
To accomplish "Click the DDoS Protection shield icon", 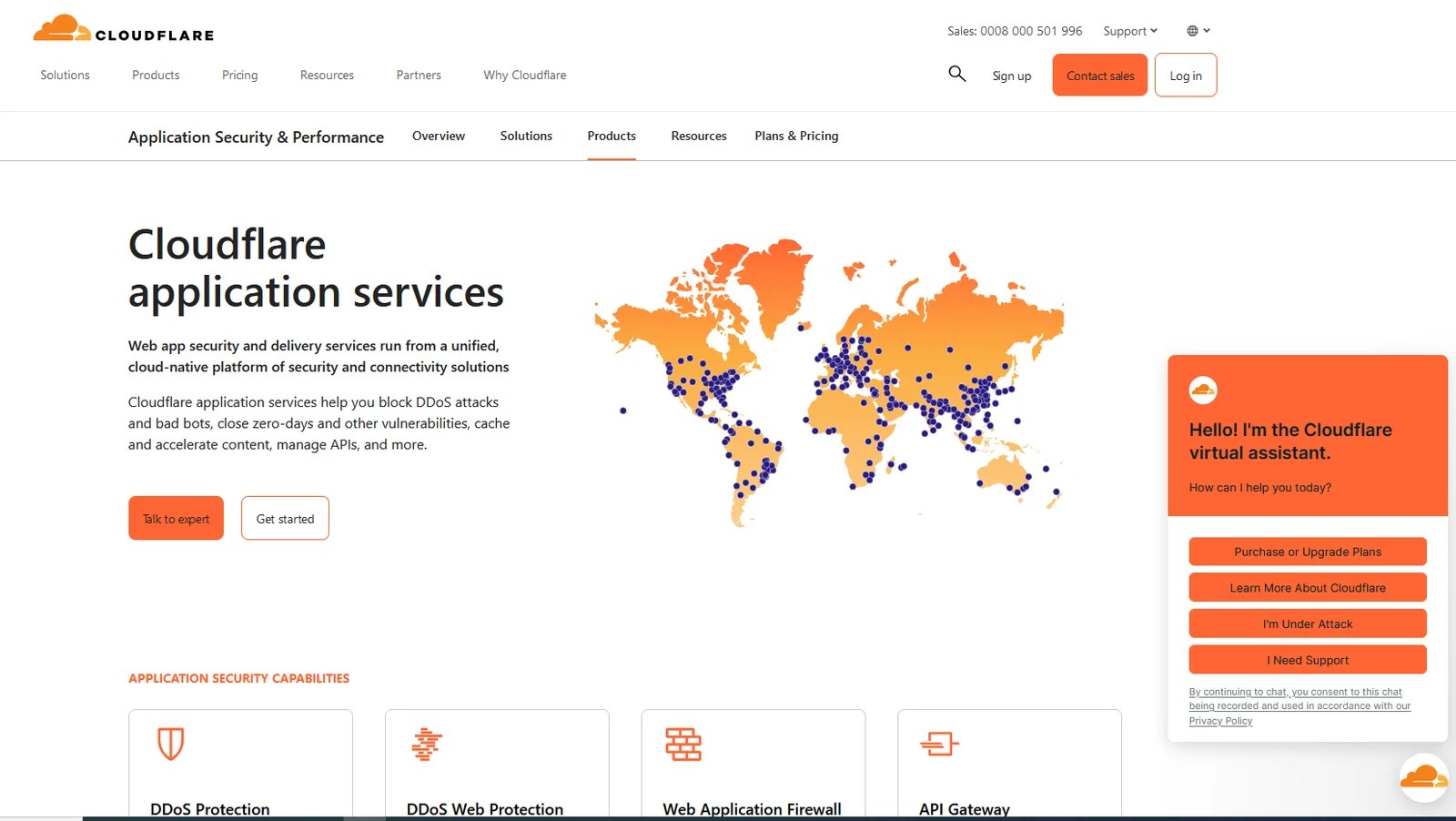I will coord(170,744).
